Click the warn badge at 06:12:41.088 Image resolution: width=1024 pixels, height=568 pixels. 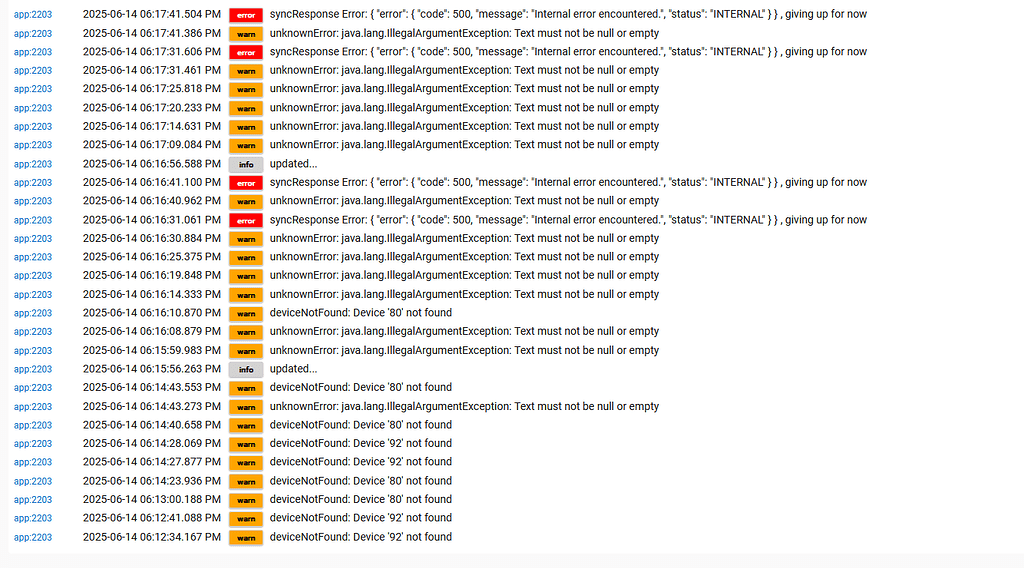[x=245, y=518]
